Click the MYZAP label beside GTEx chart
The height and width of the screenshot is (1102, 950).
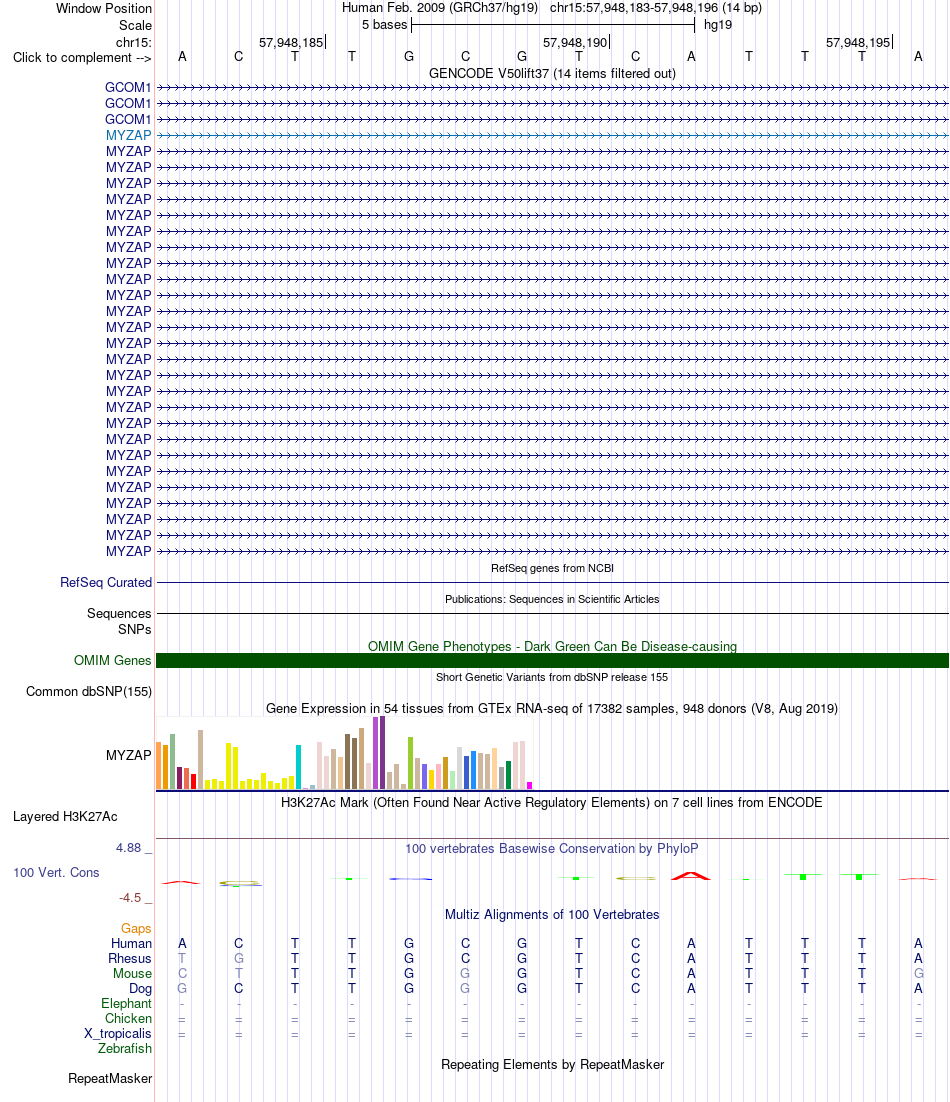[x=129, y=755]
